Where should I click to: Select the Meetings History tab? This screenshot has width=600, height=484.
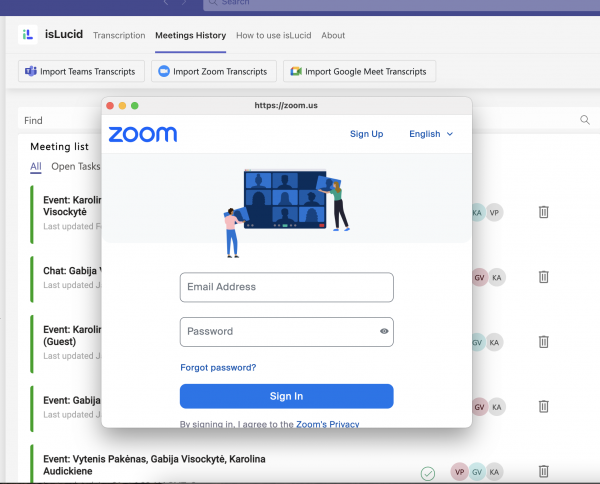(191, 35)
